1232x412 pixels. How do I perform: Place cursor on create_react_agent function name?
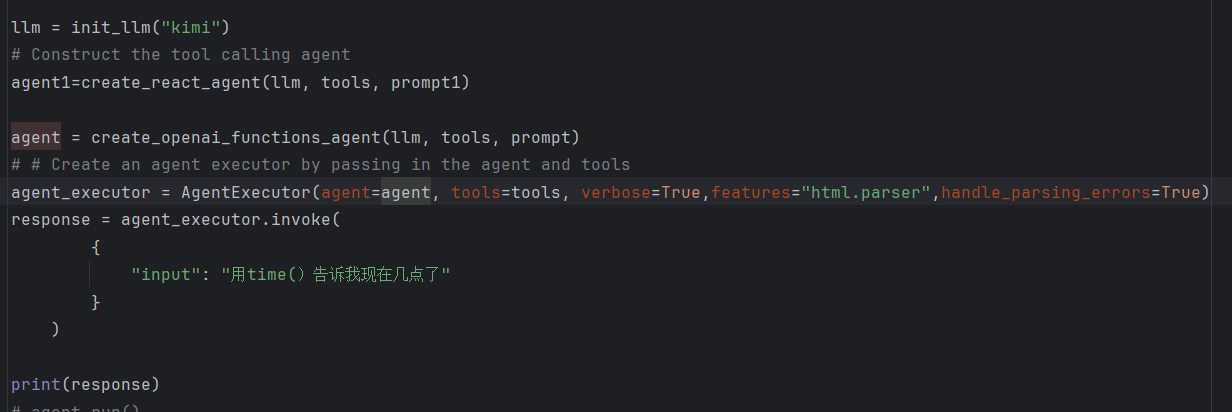click(171, 82)
